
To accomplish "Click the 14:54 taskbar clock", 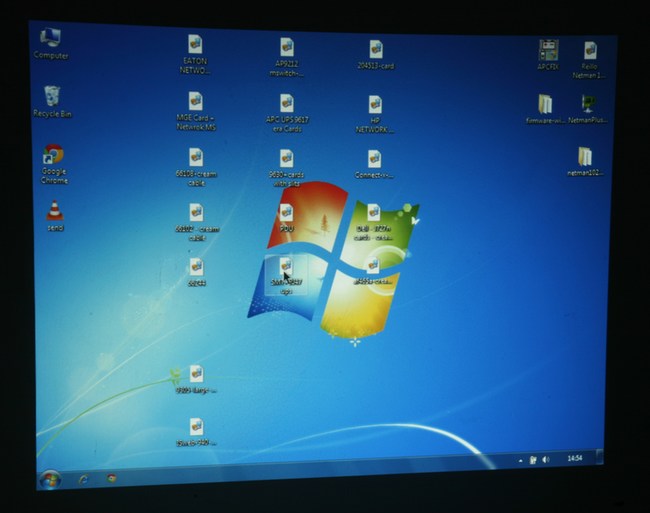I will coord(575,458).
